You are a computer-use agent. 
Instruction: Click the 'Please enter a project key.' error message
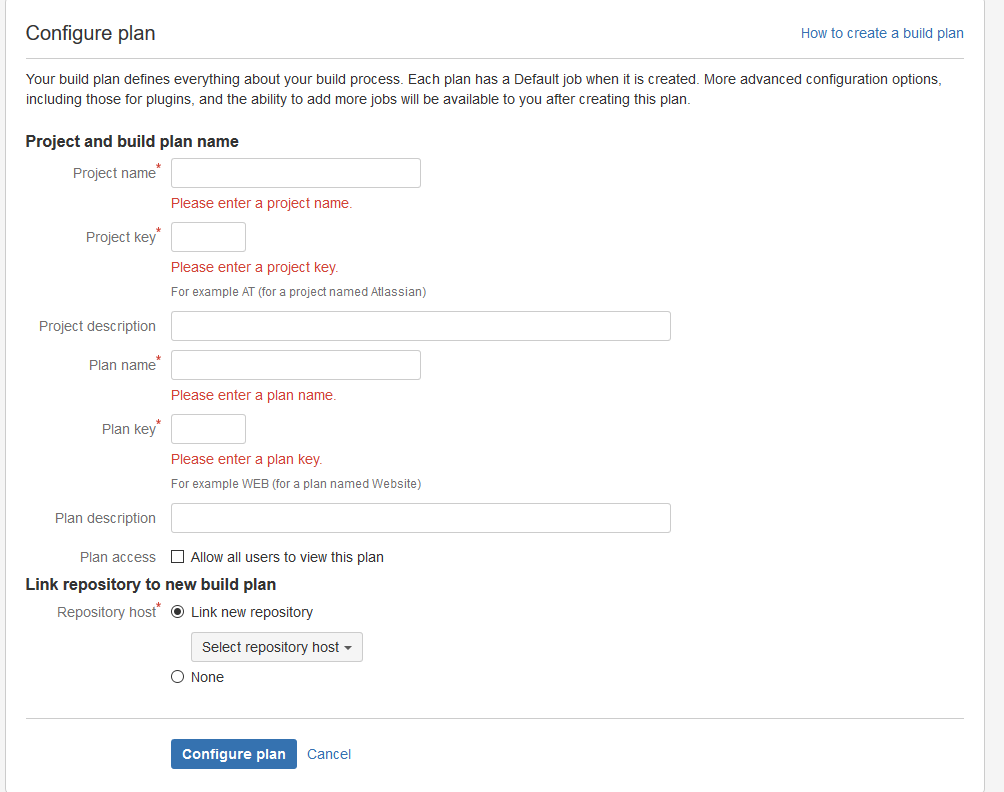[254, 267]
